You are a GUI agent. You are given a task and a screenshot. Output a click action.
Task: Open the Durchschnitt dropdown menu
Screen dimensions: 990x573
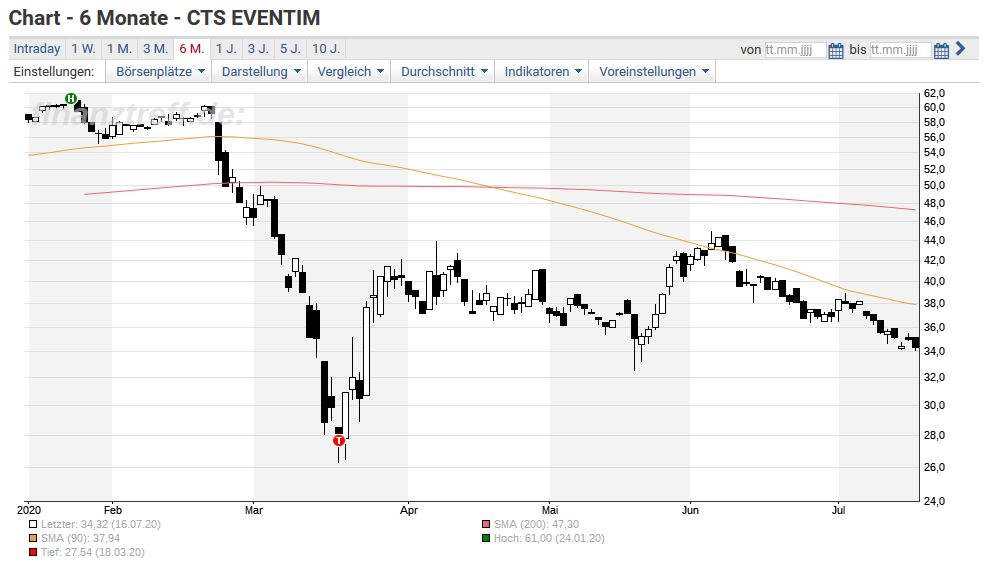(x=444, y=71)
